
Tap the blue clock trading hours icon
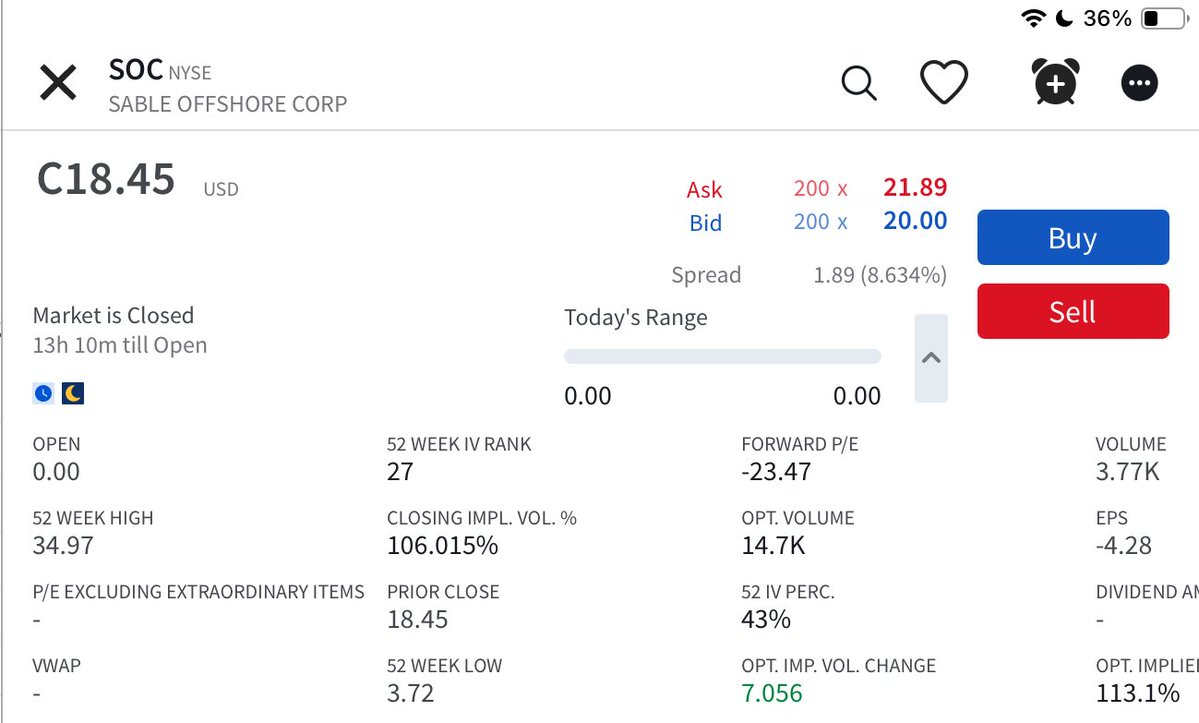pos(44,393)
